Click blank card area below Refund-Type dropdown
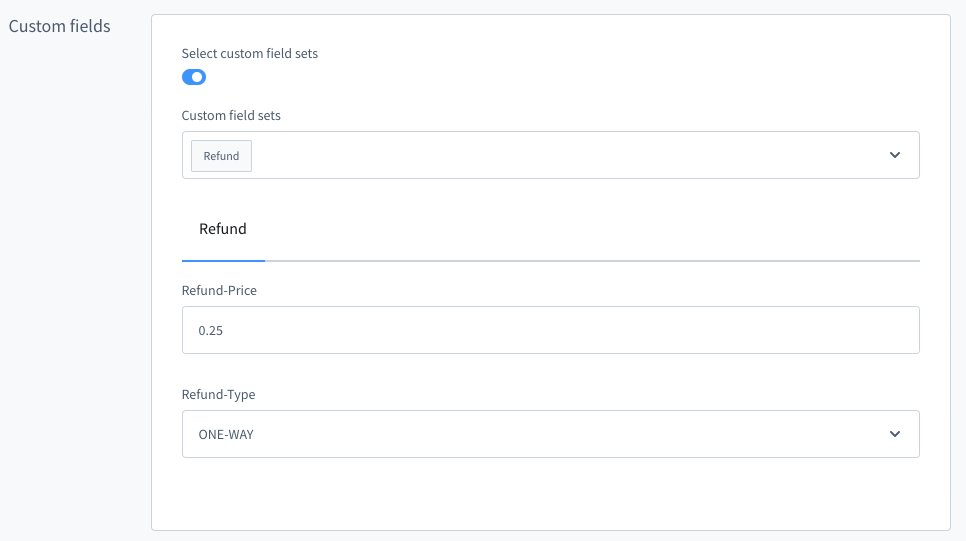Viewport: 966px width, 541px height. pos(550,495)
